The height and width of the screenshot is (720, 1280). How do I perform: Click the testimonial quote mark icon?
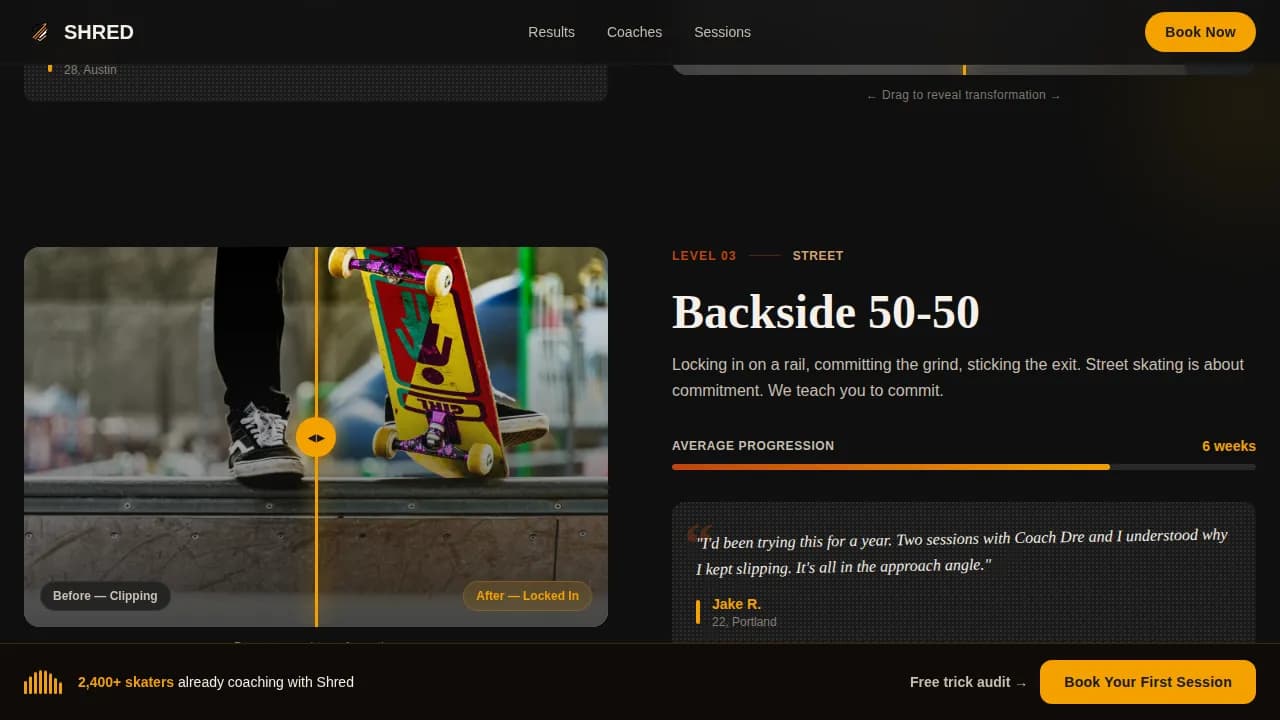pyautogui.click(x=700, y=534)
